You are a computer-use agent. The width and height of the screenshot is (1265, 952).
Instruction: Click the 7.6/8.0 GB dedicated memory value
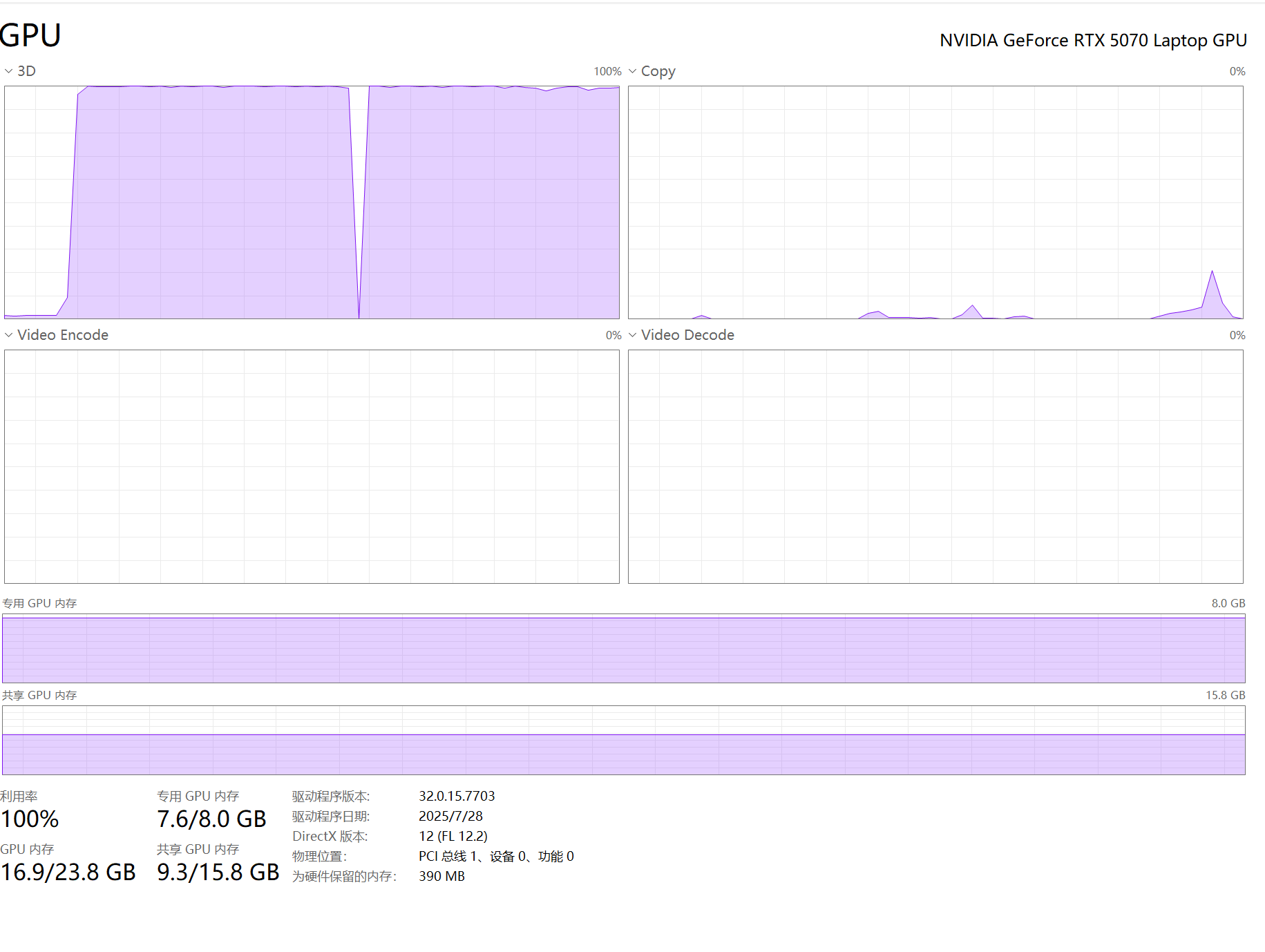pos(211,819)
